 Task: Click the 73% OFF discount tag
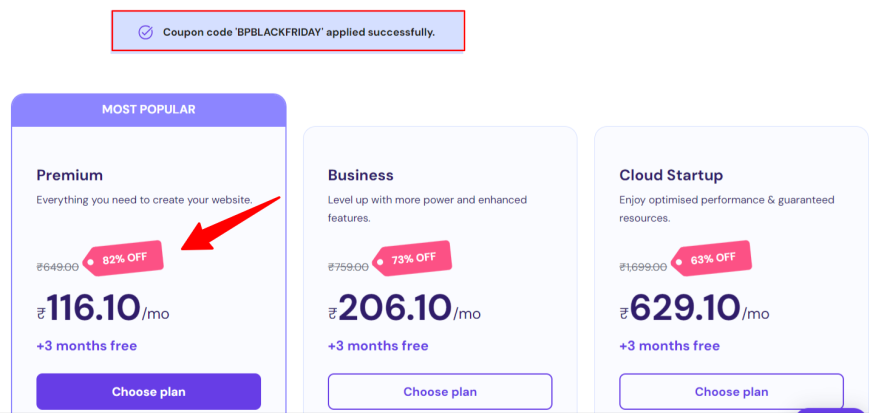point(414,258)
